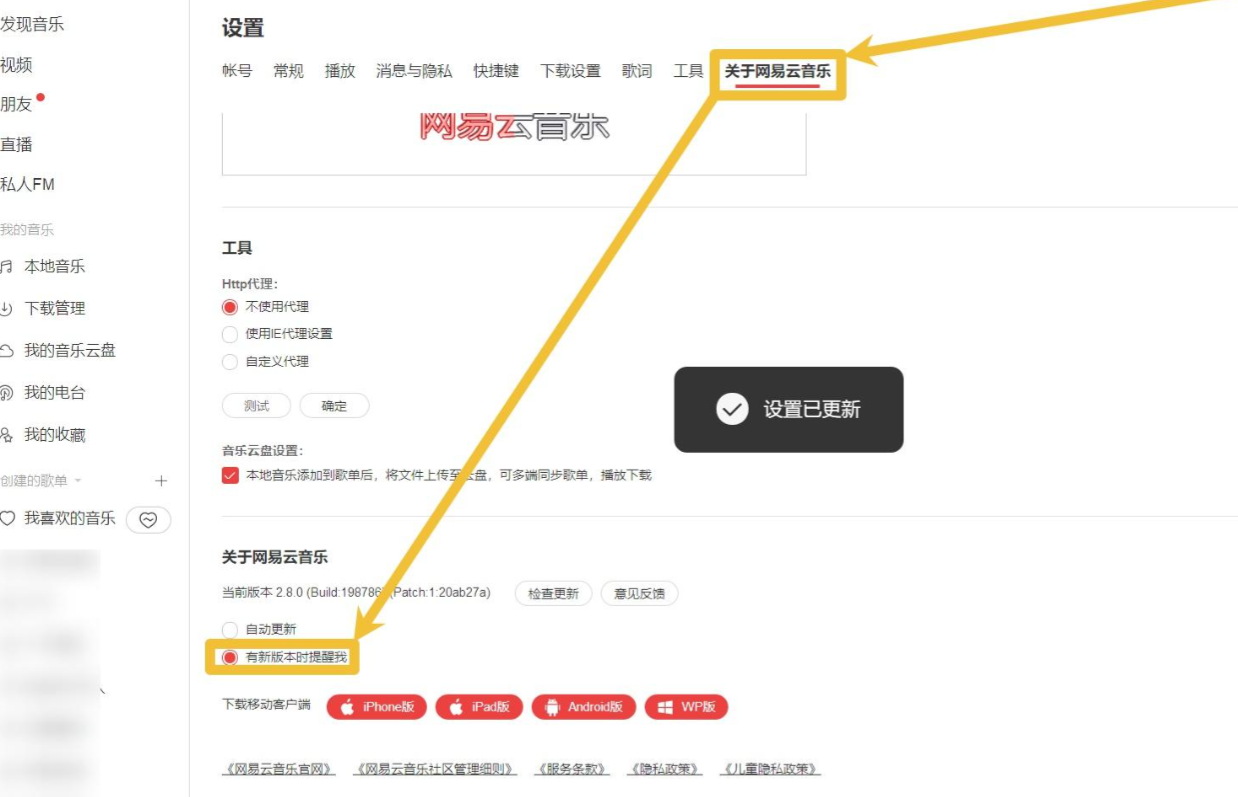Image resolution: width=1238 pixels, height=797 pixels.
Task: Switch to the 播放 settings tab
Action: click(x=340, y=71)
